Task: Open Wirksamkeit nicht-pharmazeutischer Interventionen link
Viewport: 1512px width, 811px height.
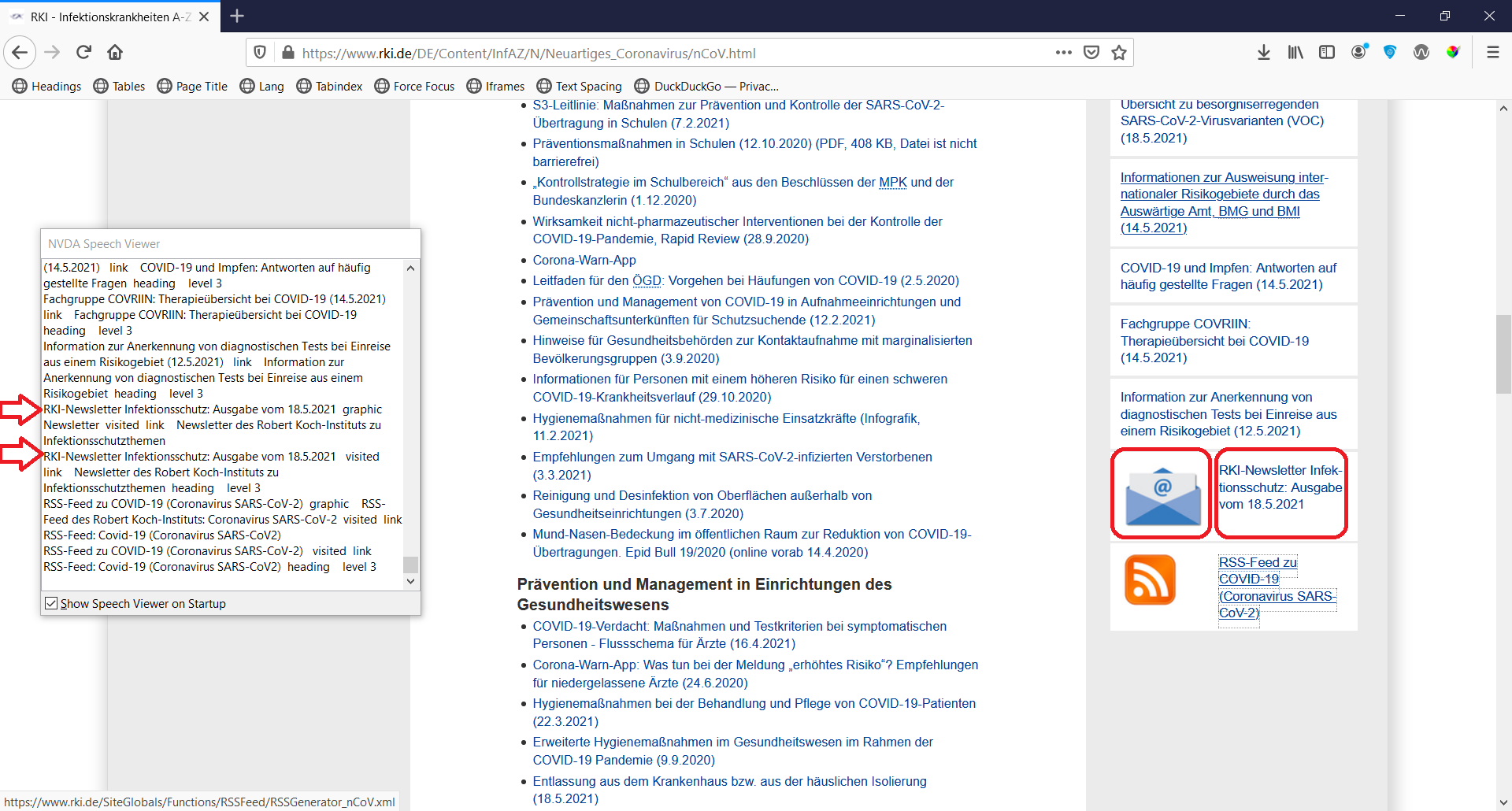Action: coord(737,230)
